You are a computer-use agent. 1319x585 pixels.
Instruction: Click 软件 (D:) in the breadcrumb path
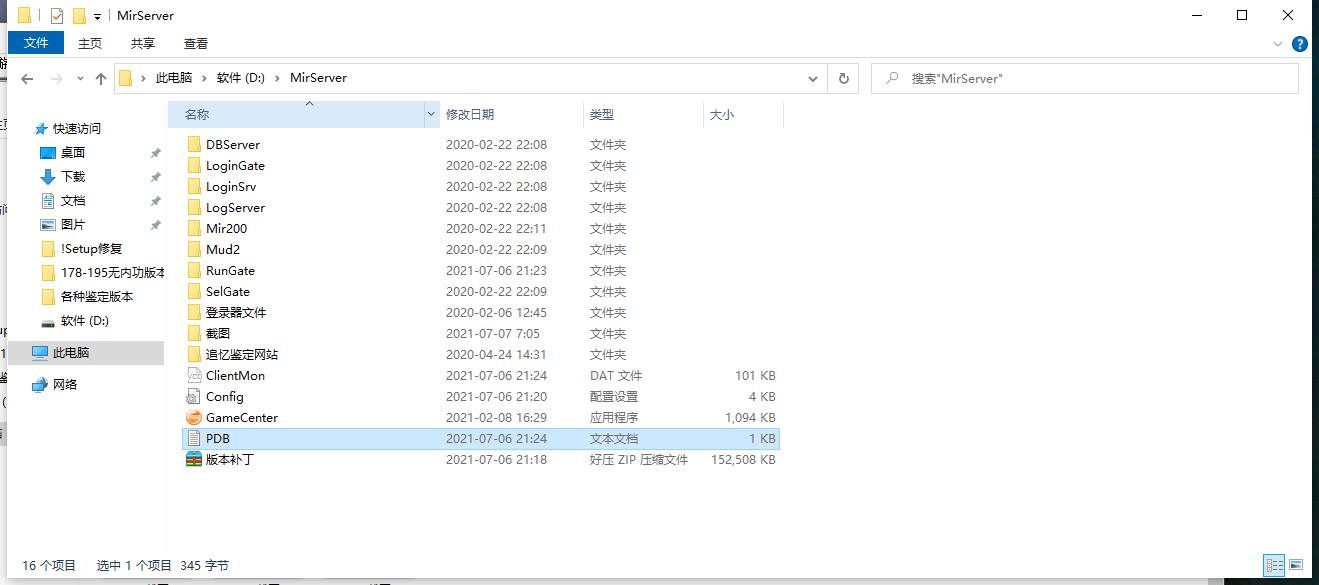241,78
